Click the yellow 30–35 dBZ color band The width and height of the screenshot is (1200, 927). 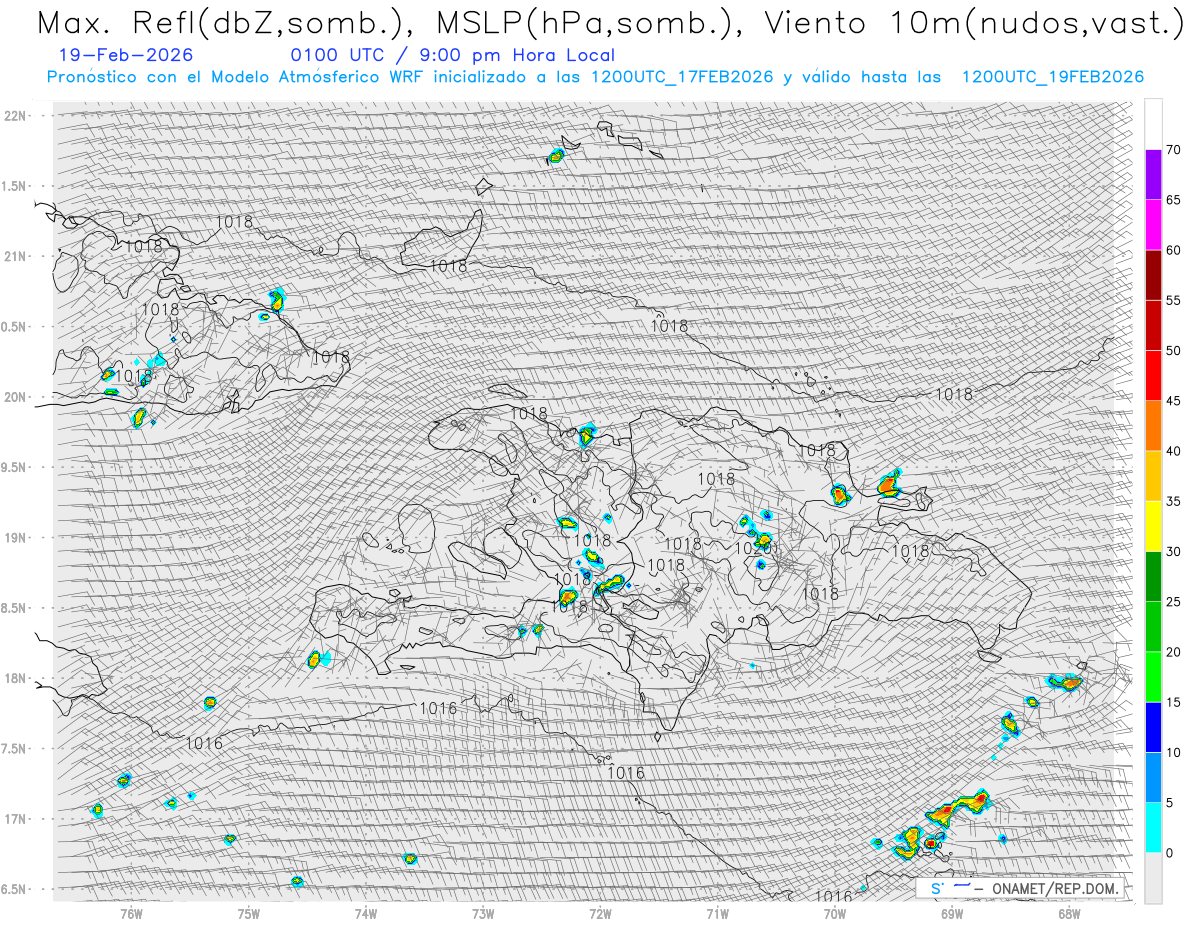click(1153, 526)
